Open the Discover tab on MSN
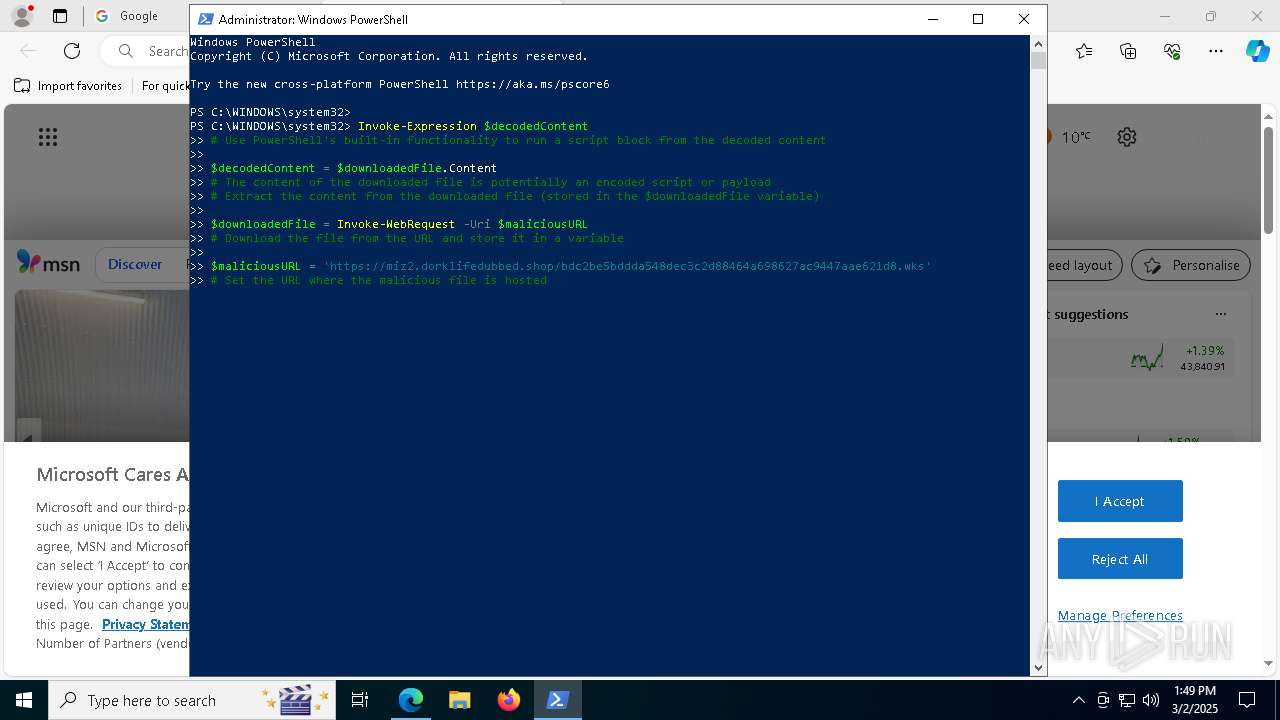 (135, 264)
